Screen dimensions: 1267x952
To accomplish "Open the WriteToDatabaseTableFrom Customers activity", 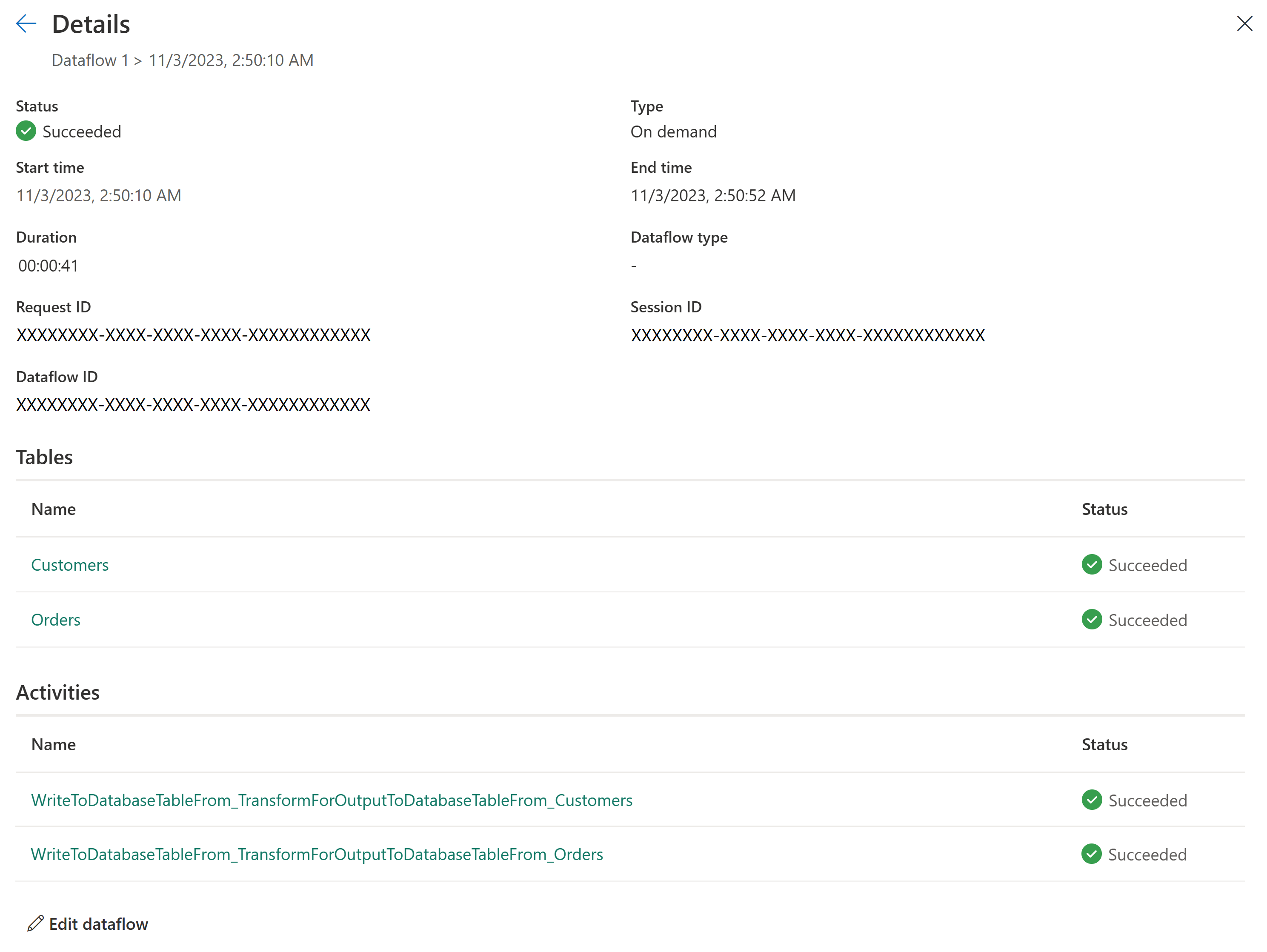I will 332,800.
